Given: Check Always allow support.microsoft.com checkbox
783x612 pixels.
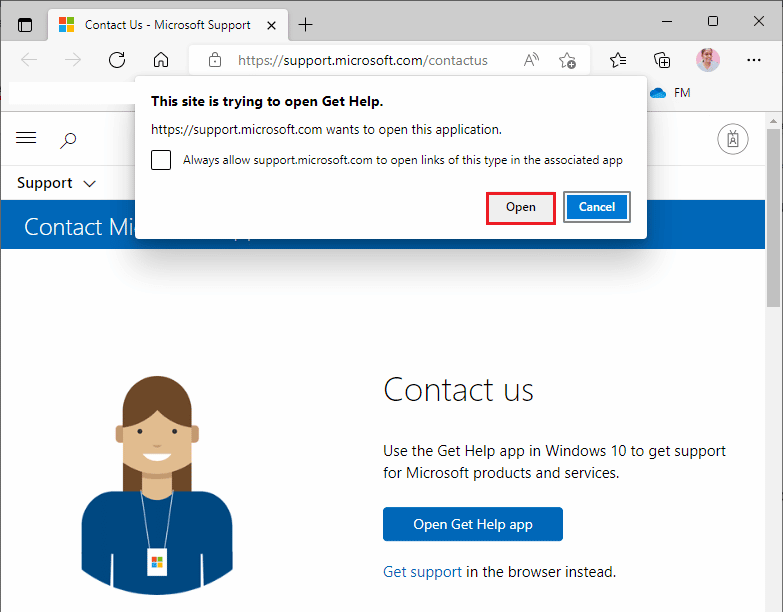Looking at the screenshot, I should (161, 160).
